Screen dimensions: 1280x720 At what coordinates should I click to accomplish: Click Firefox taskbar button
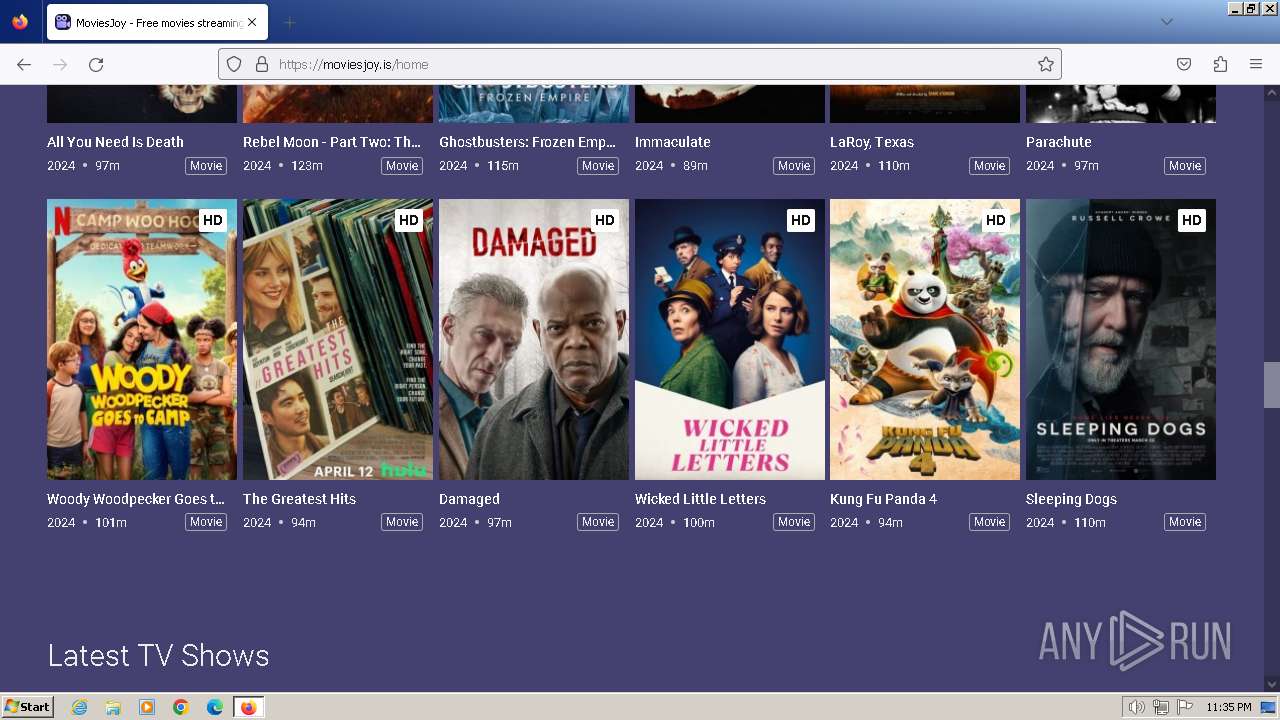(248, 707)
